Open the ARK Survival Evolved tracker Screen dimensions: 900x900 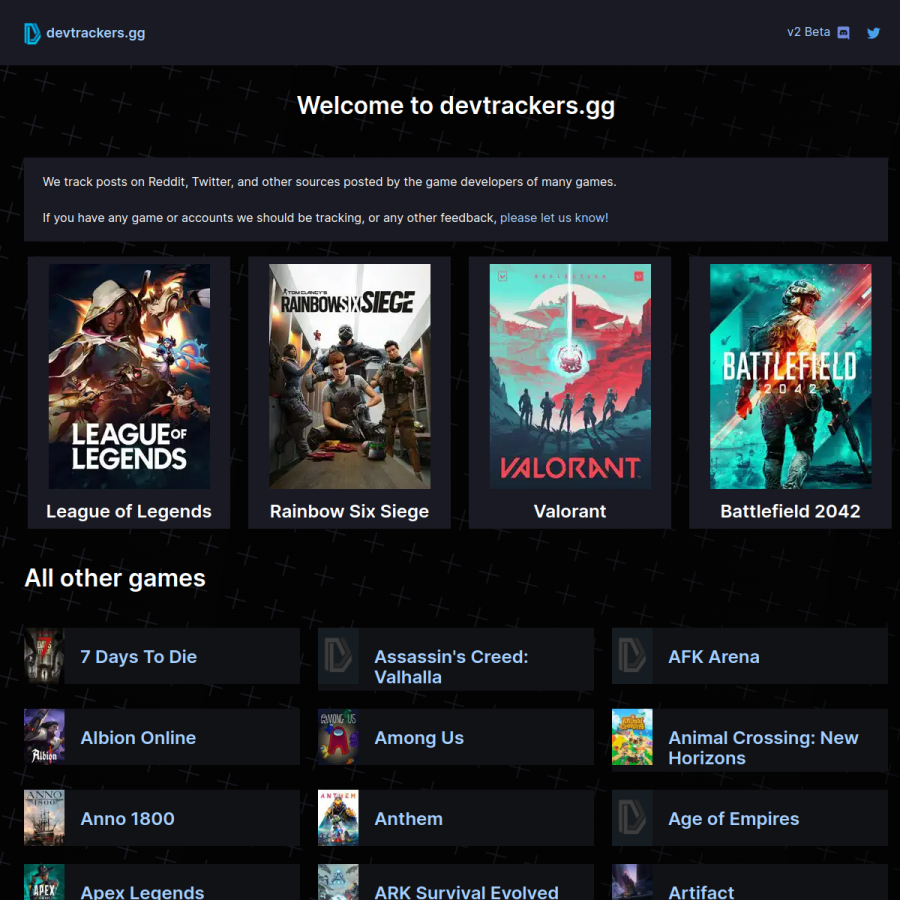coord(466,892)
